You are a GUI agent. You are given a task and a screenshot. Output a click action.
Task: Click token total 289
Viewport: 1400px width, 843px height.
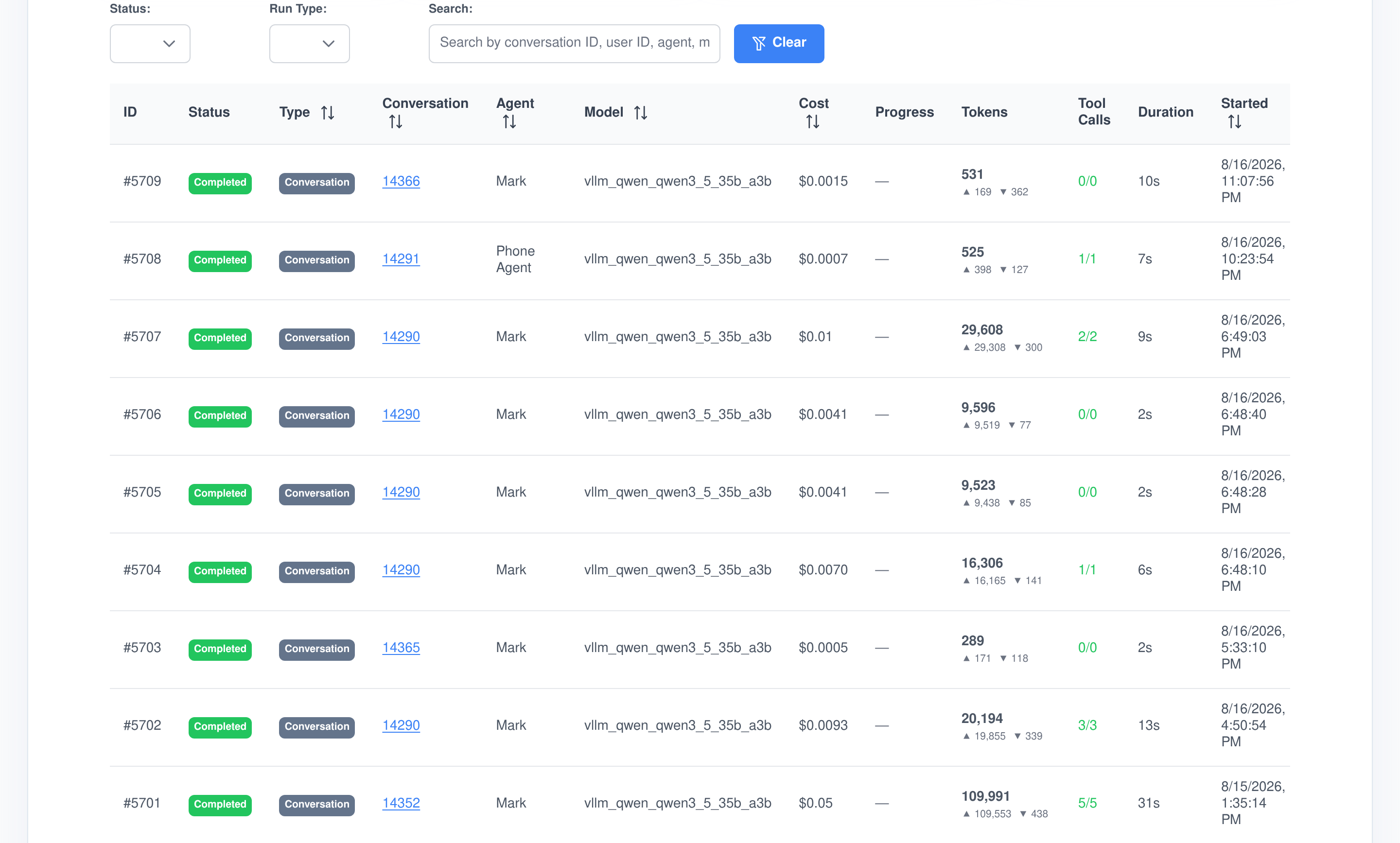972,641
